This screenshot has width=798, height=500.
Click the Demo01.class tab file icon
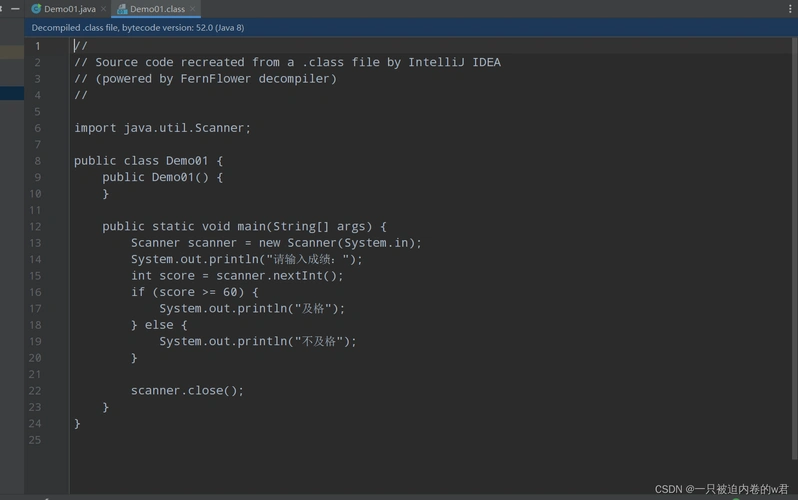[x=122, y=9]
